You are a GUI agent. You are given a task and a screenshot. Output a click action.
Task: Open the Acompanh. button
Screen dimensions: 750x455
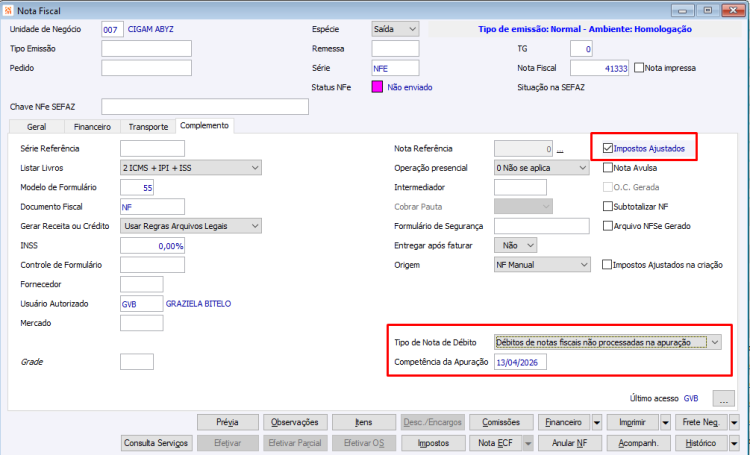click(x=639, y=443)
